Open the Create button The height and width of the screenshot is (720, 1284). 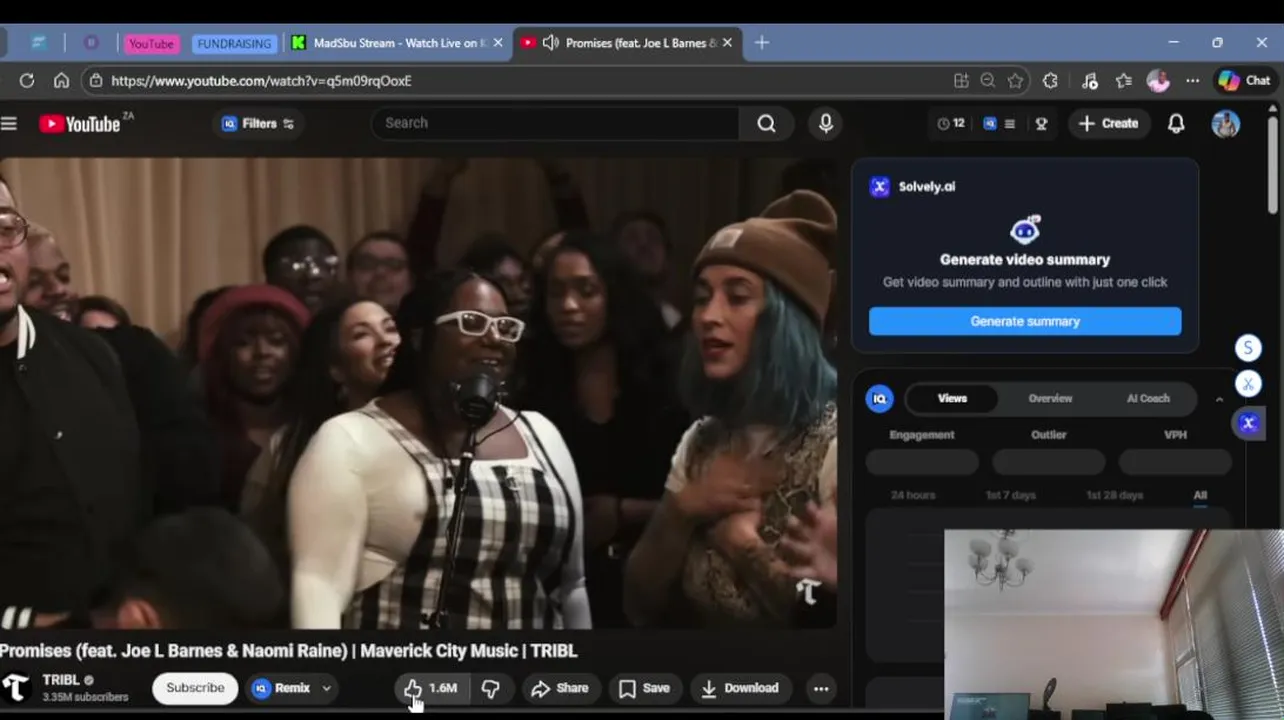[x=1108, y=123]
